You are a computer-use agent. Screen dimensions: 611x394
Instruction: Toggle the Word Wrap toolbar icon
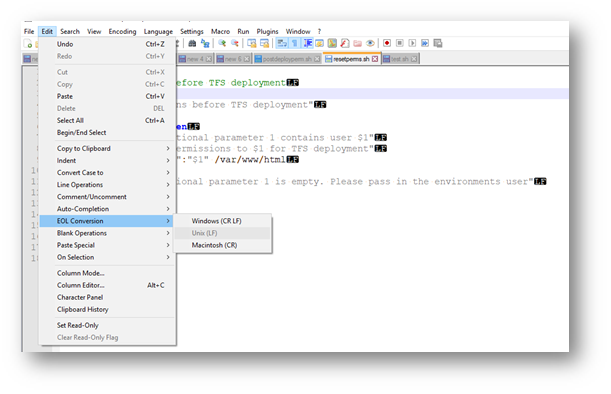click(x=282, y=43)
